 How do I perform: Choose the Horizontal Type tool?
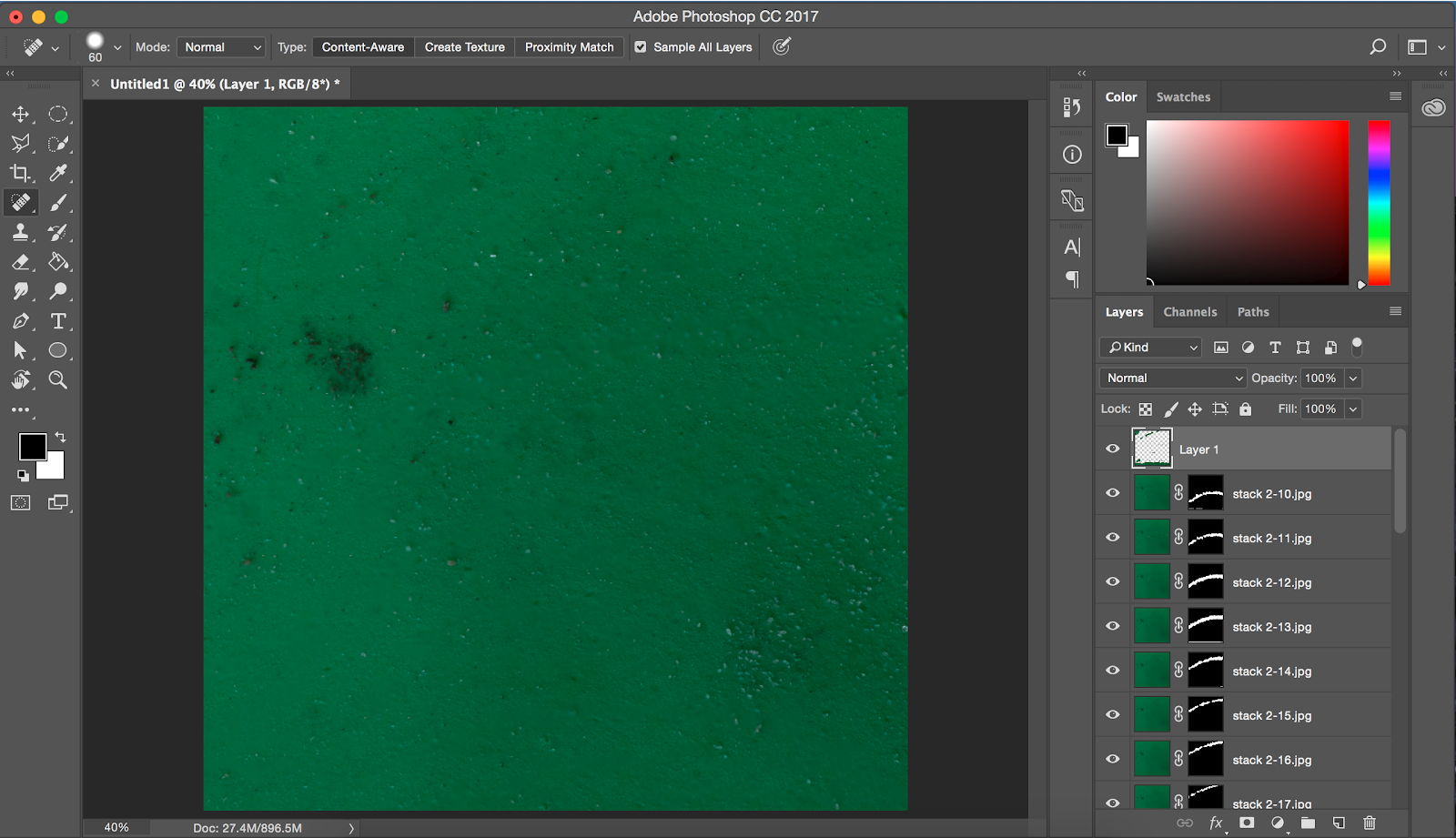point(58,321)
